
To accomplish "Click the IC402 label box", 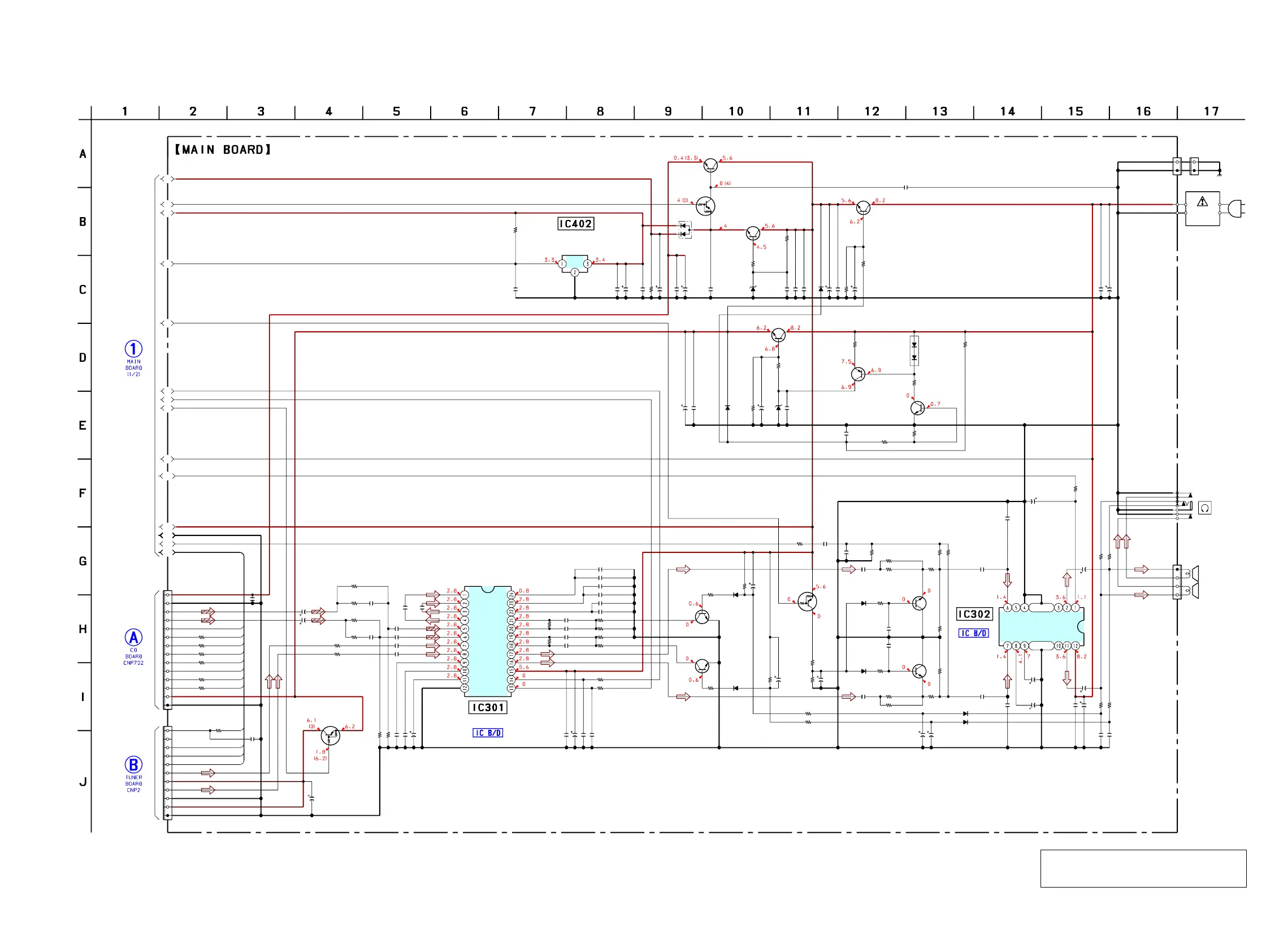I will coord(575,224).
